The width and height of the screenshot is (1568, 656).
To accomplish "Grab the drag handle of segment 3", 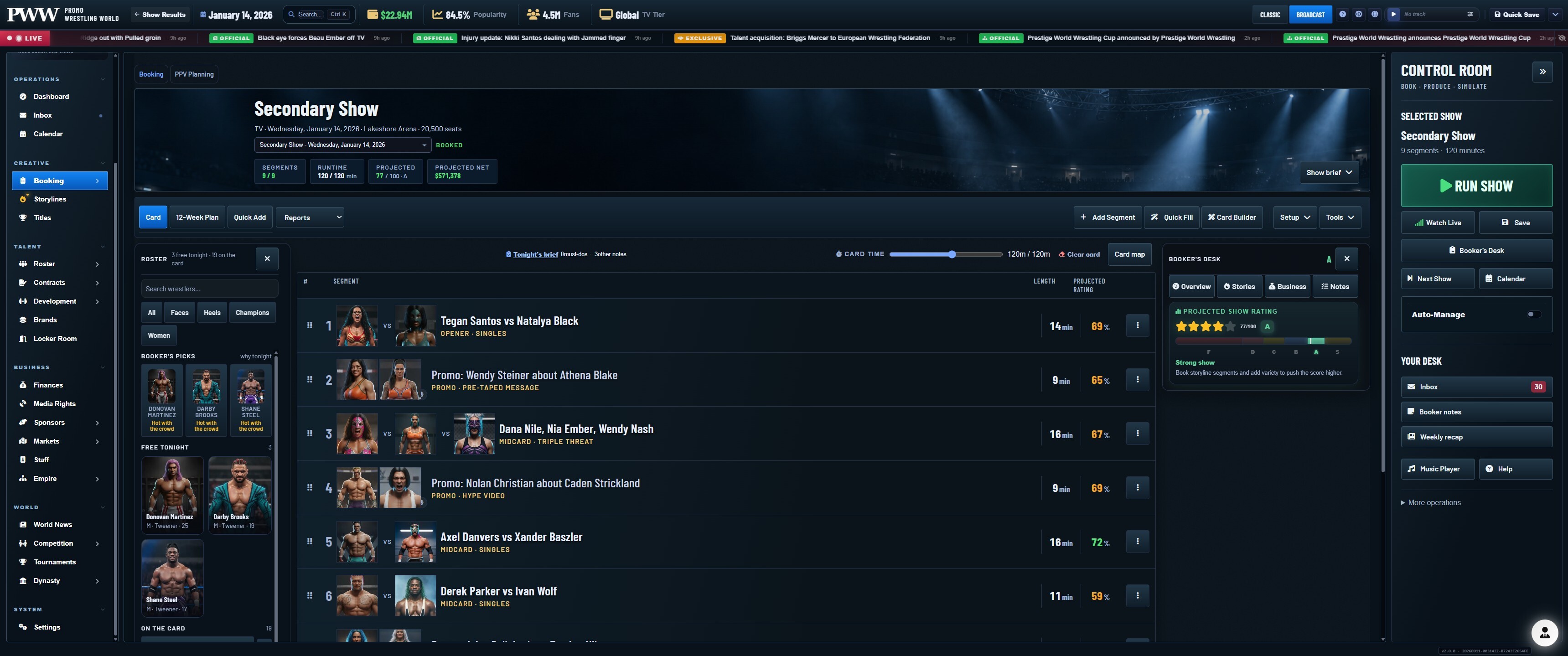I will 309,433.
